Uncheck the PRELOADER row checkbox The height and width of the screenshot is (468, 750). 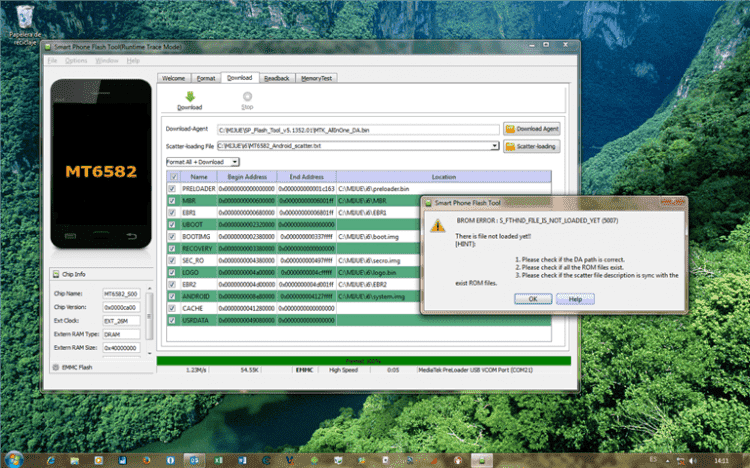(172, 189)
